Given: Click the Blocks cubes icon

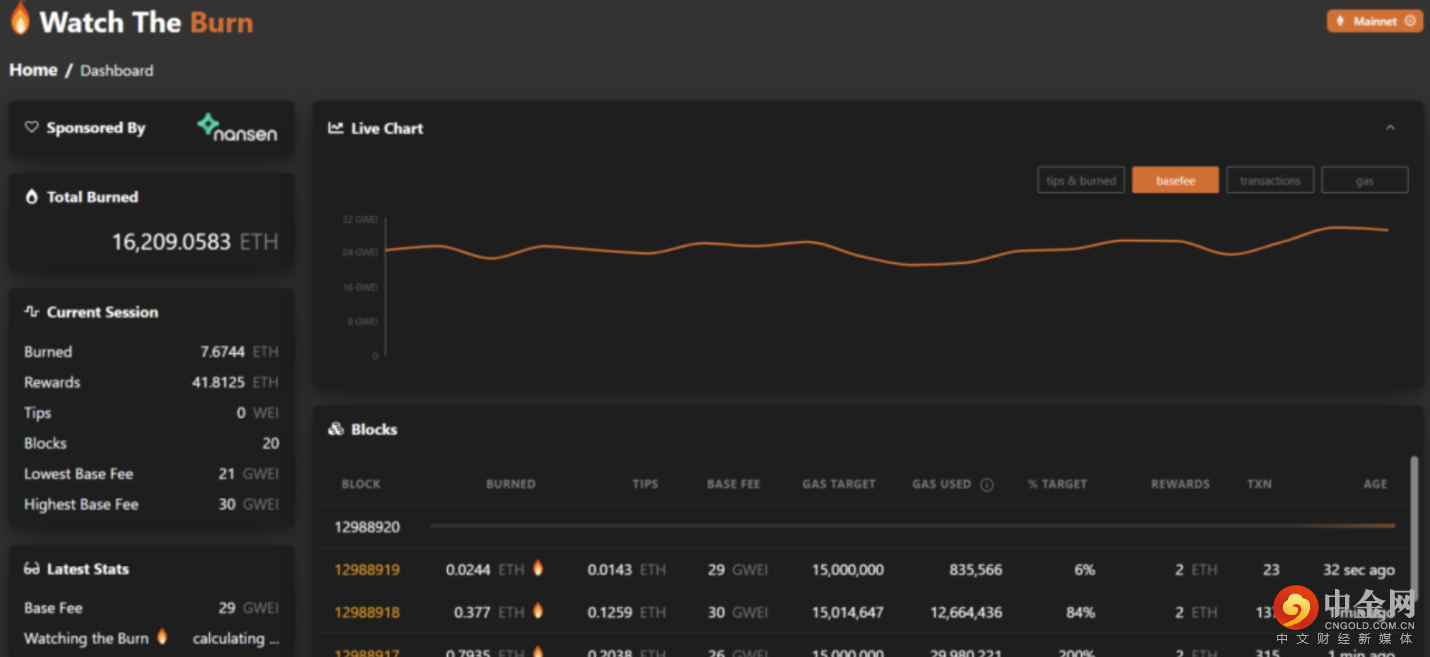Looking at the screenshot, I should tap(336, 429).
